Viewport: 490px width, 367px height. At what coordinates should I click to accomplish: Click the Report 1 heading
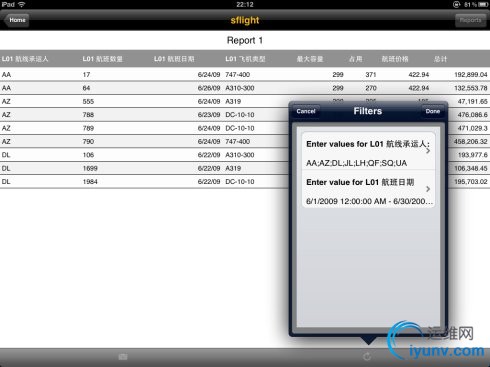coord(245,40)
